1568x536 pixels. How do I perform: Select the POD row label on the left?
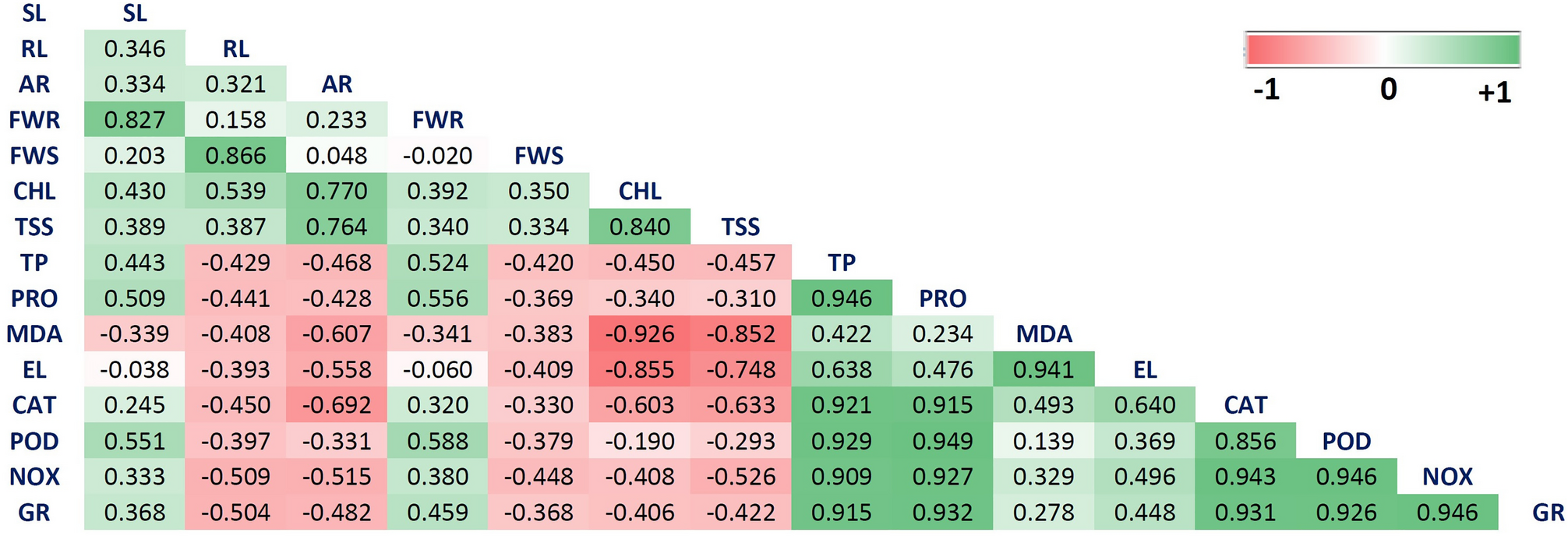point(34,441)
